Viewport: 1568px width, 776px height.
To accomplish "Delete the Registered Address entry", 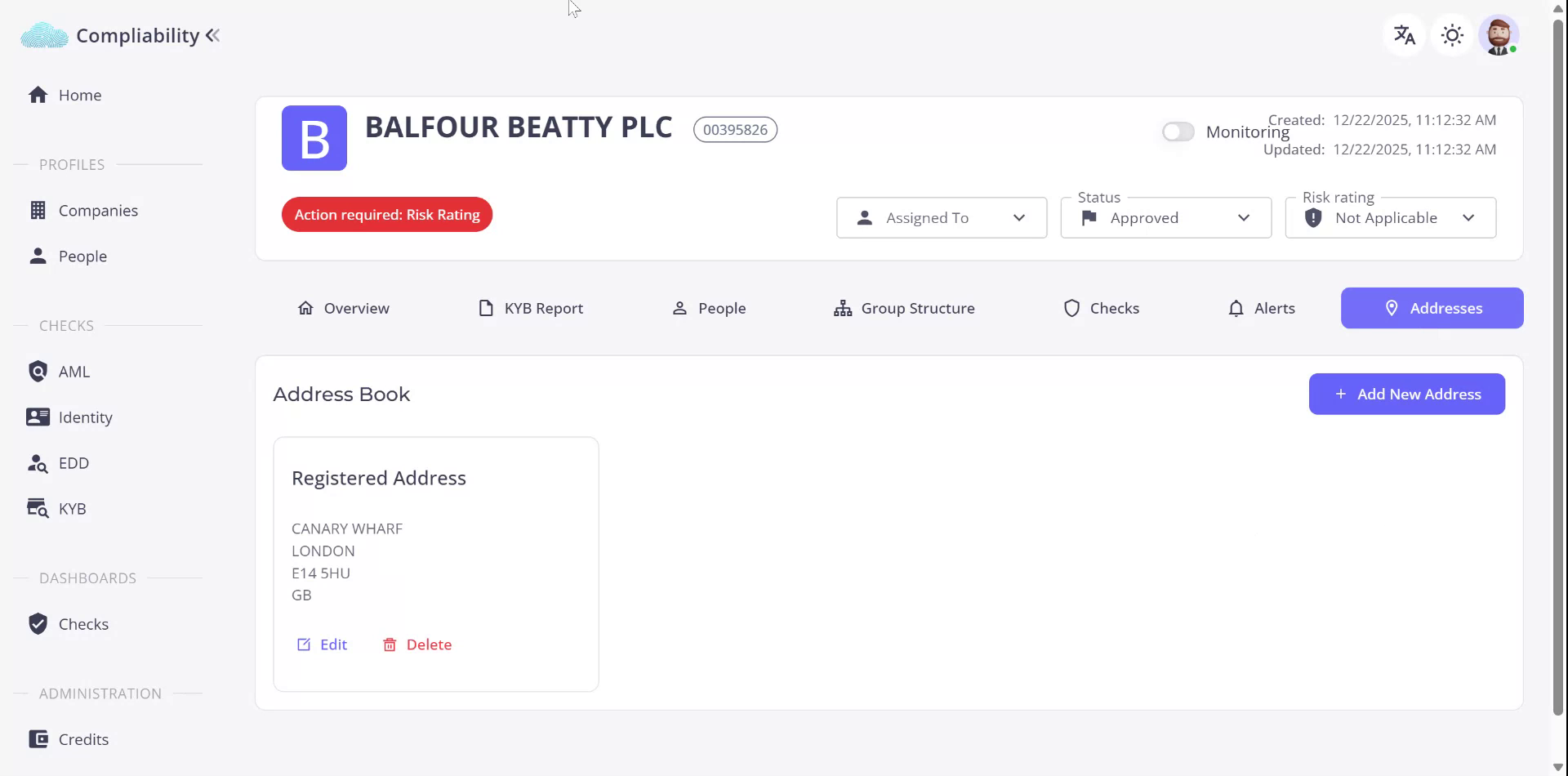I will coord(417,644).
